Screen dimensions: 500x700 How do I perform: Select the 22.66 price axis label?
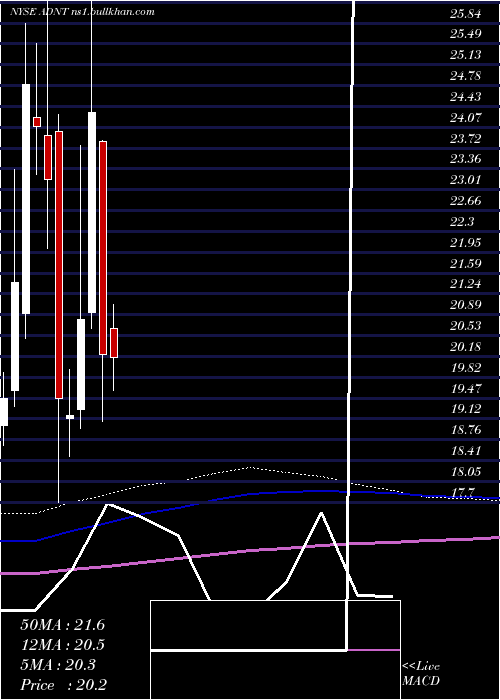465,201
